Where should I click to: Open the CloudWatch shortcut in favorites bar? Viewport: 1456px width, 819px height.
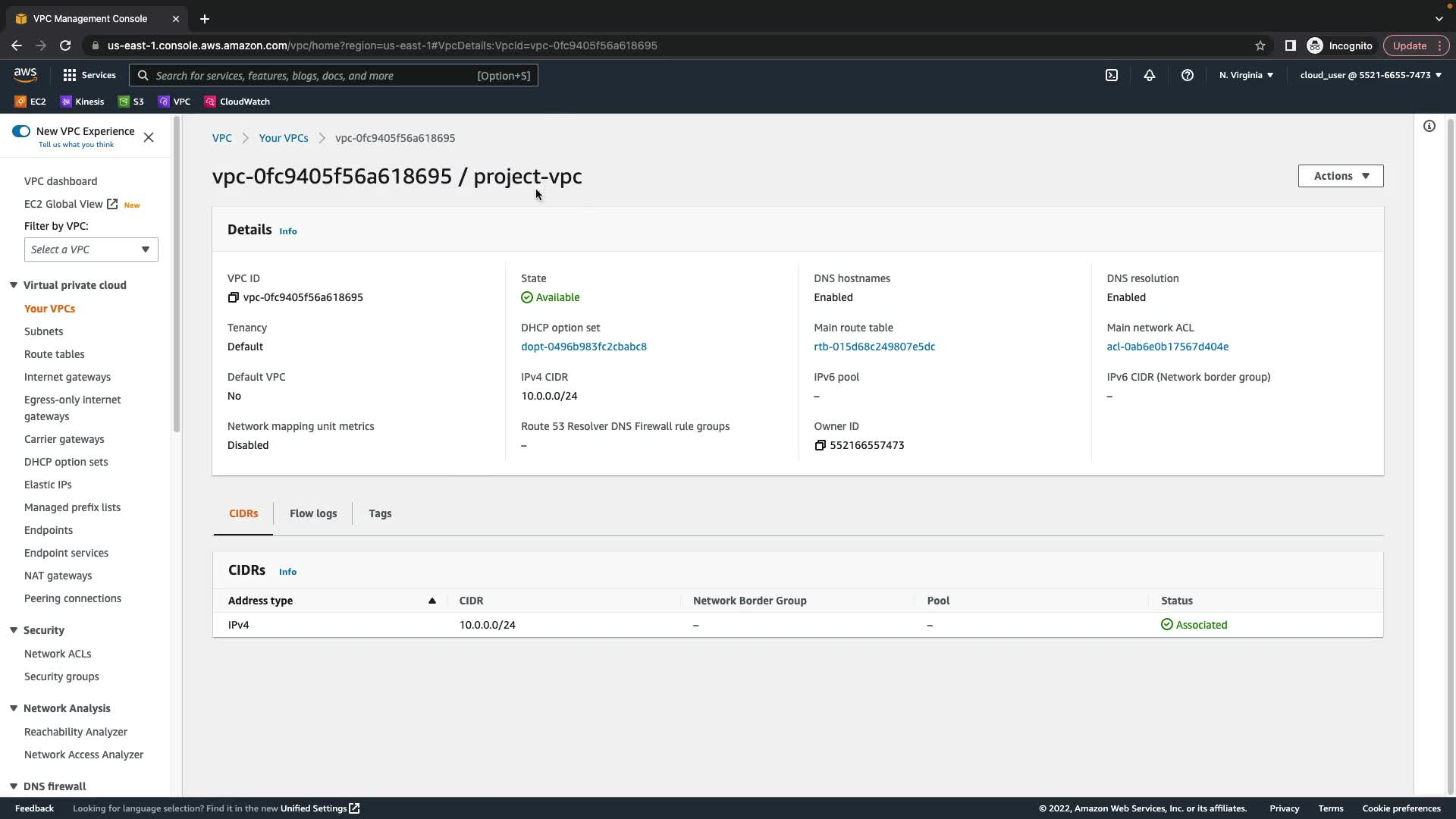(237, 102)
